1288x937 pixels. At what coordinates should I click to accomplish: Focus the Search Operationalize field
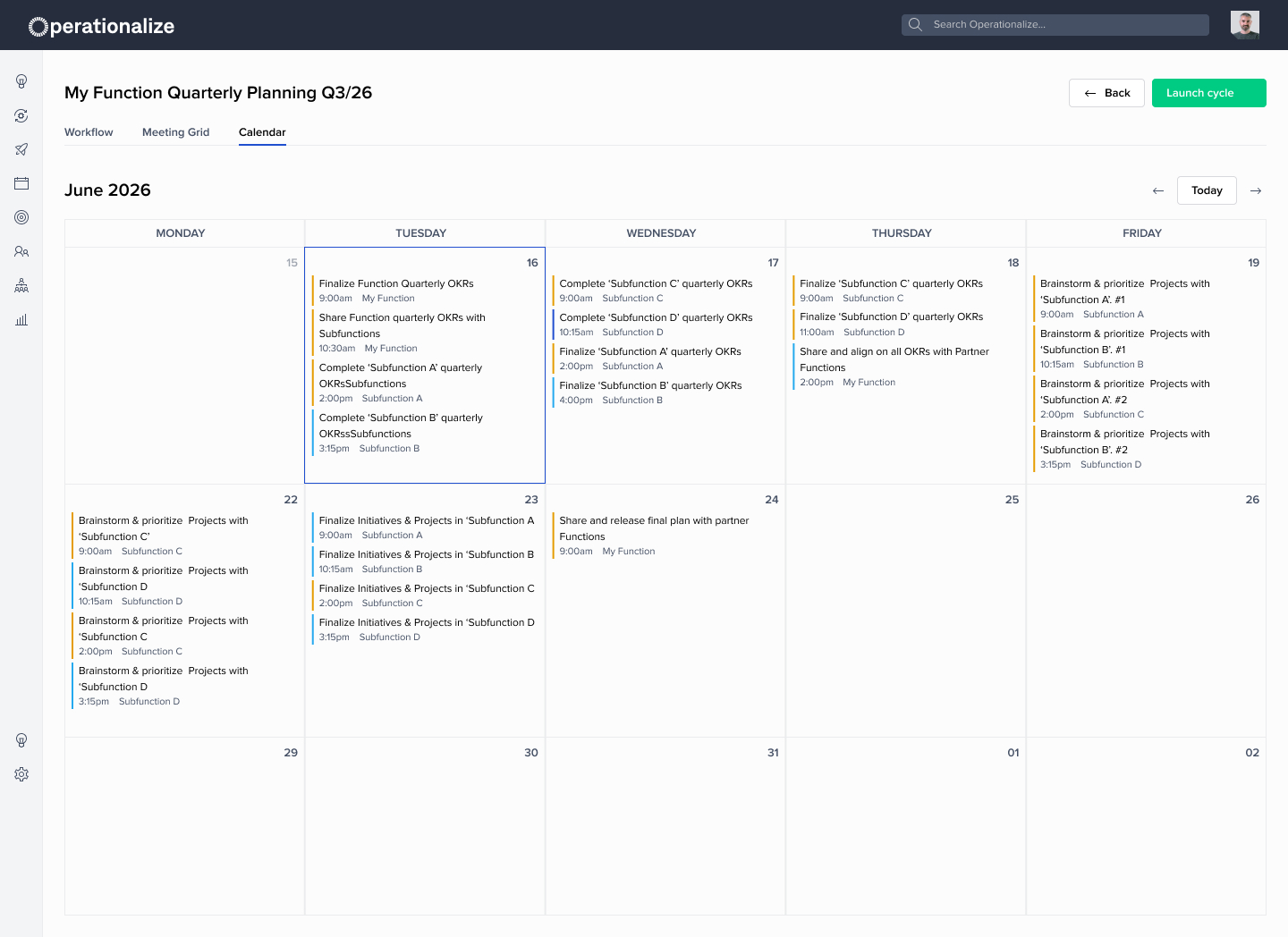(x=1055, y=25)
